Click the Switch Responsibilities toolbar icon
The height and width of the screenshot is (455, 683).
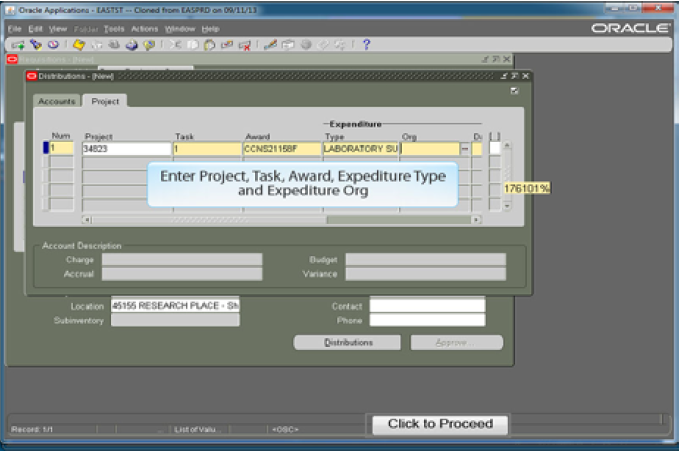pos(114,45)
